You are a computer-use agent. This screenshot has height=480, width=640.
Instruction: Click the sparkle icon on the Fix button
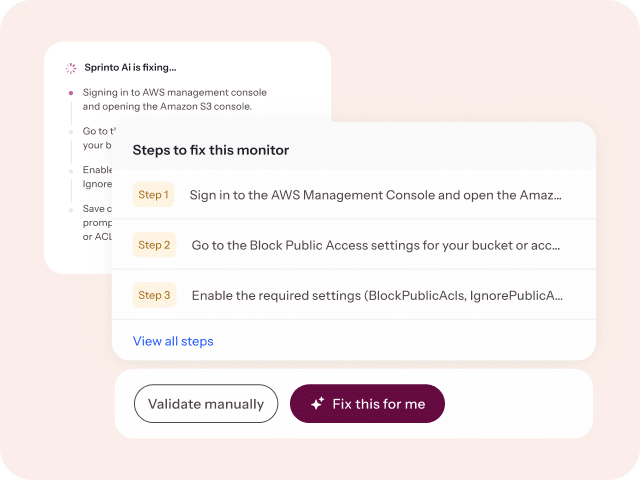pos(317,404)
